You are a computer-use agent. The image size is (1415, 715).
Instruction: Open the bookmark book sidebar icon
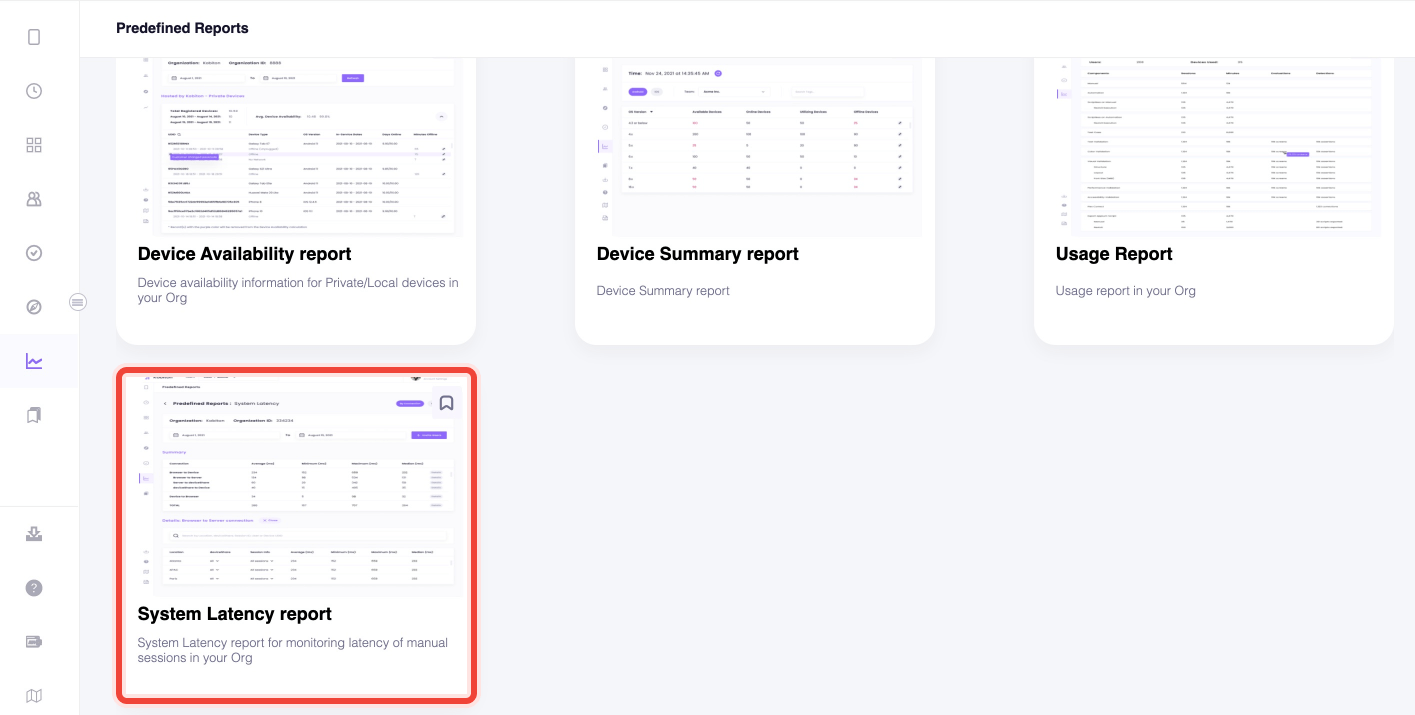(x=34, y=415)
